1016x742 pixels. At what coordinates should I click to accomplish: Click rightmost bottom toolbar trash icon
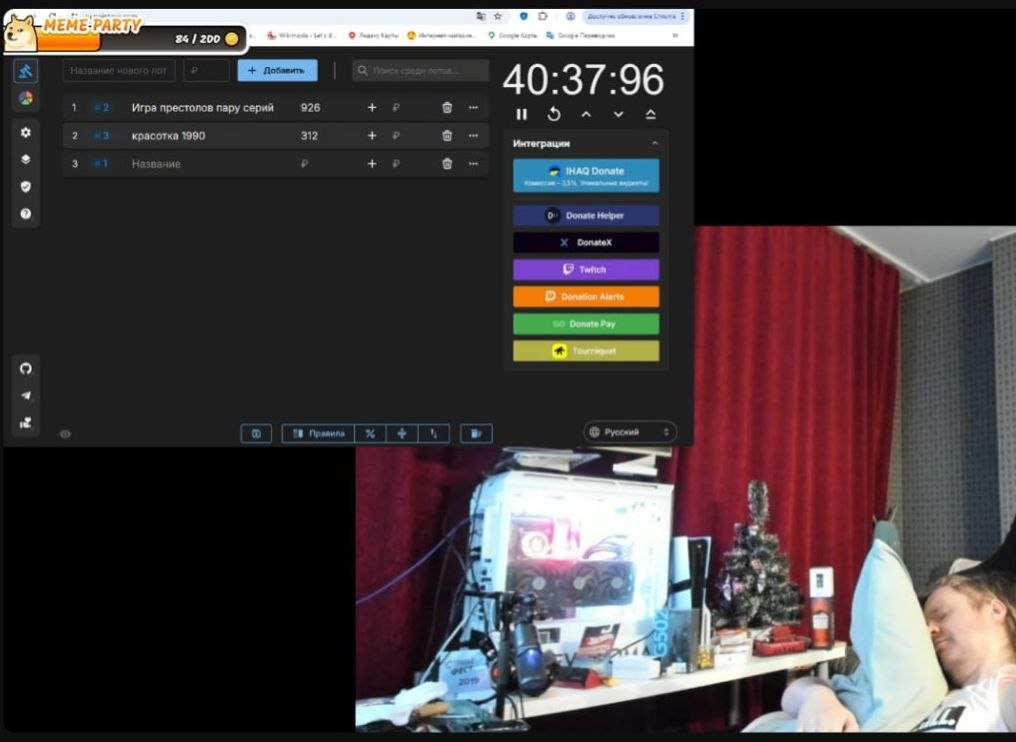click(476, 434)
